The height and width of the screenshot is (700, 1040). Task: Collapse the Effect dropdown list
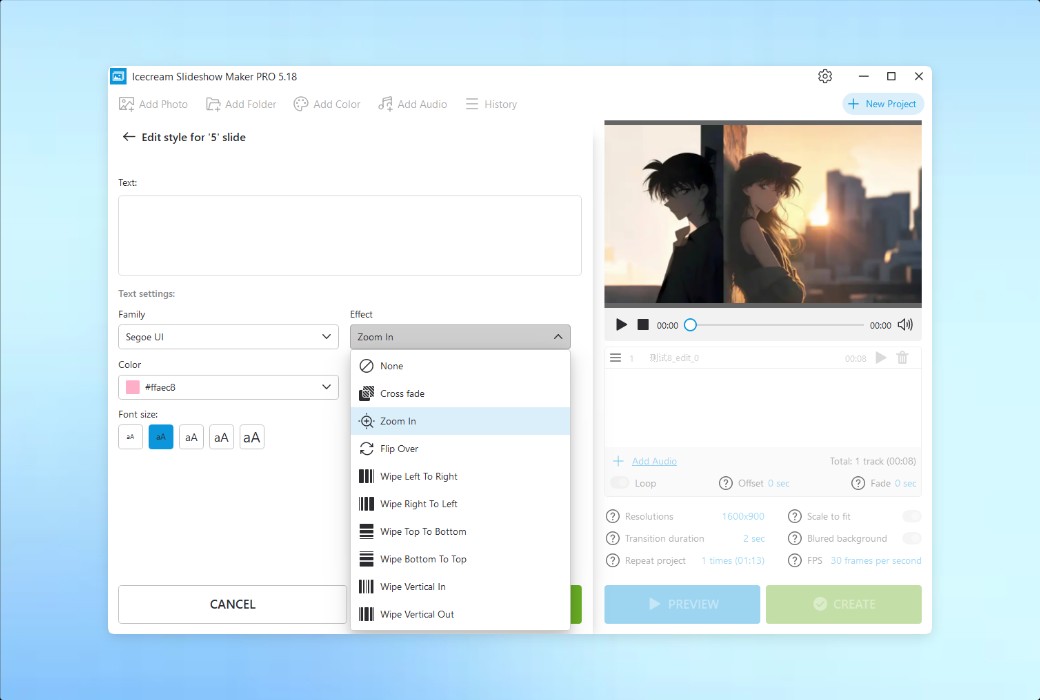tap(558, 336)
